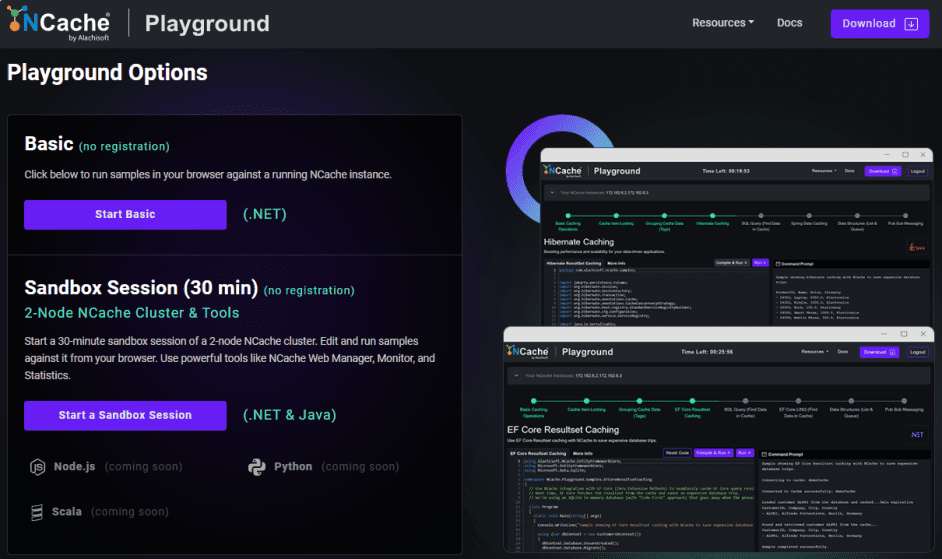Screen dimensions: 942x559
Task: Click '(coming soon)' next to Node.js
Action: point(144,466)
